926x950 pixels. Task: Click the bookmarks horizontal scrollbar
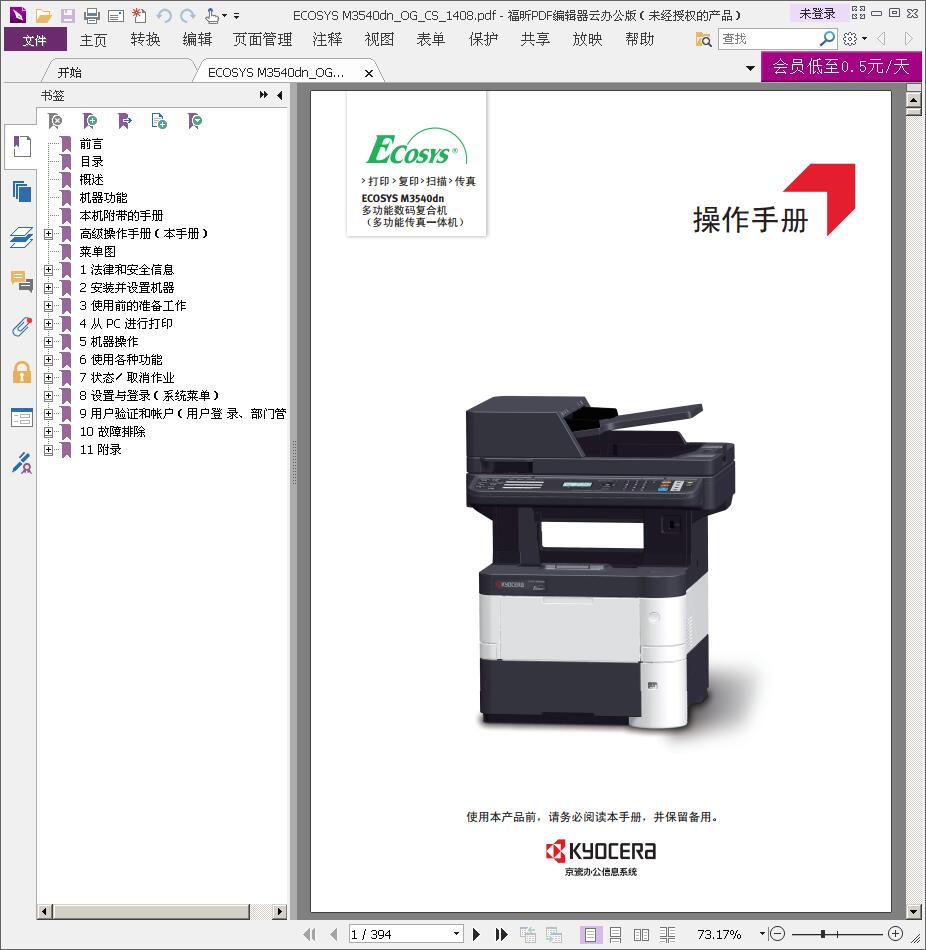(x=152, y=911)
